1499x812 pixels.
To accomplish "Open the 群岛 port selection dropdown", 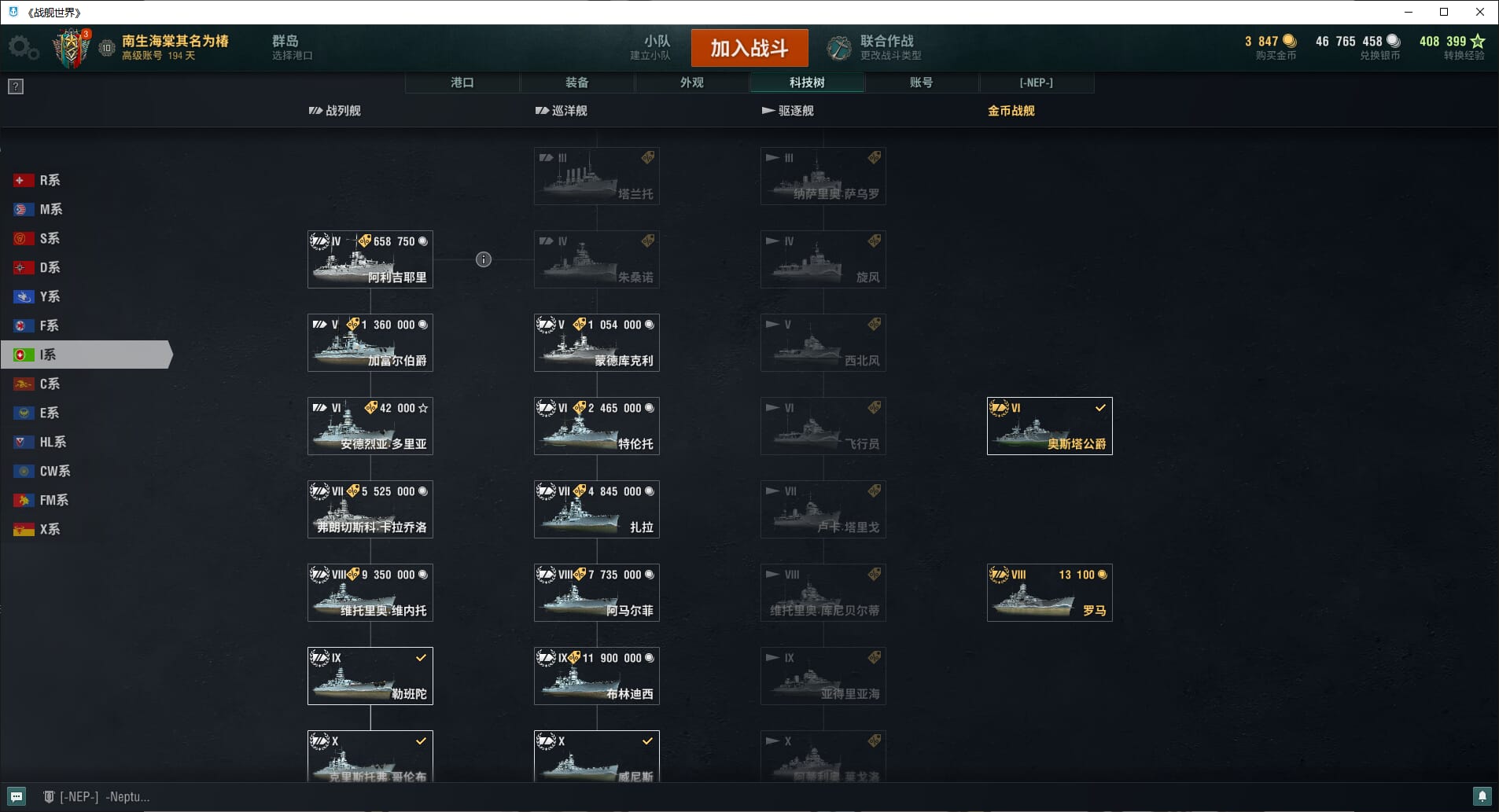I will tap(292, 47).
